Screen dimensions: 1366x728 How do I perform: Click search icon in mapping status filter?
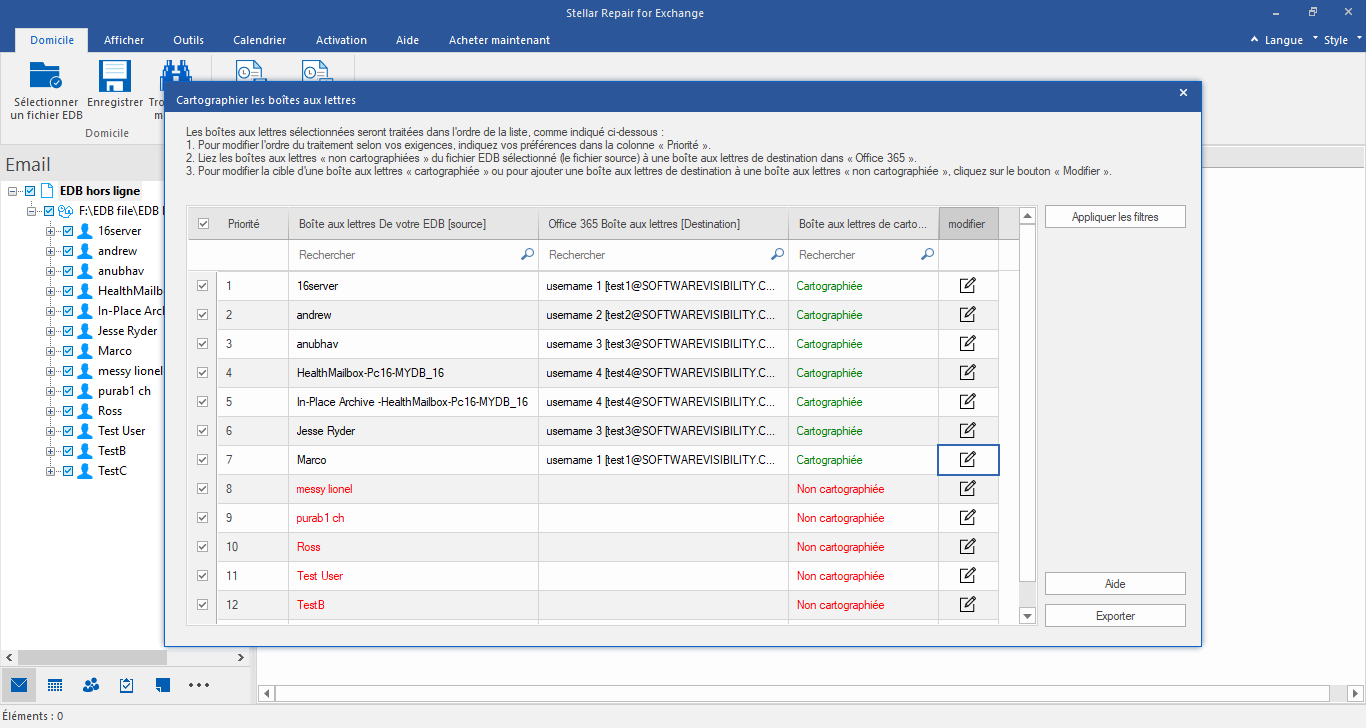[x=927, y=255]
